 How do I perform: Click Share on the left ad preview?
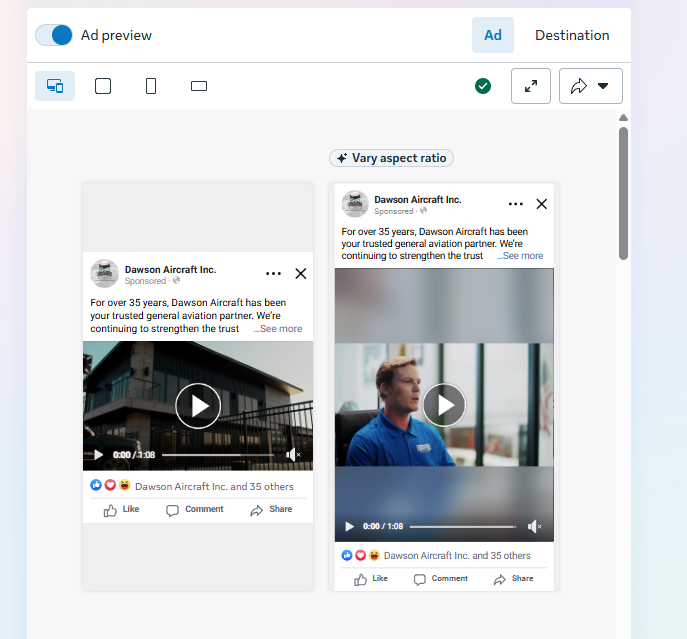271,510
